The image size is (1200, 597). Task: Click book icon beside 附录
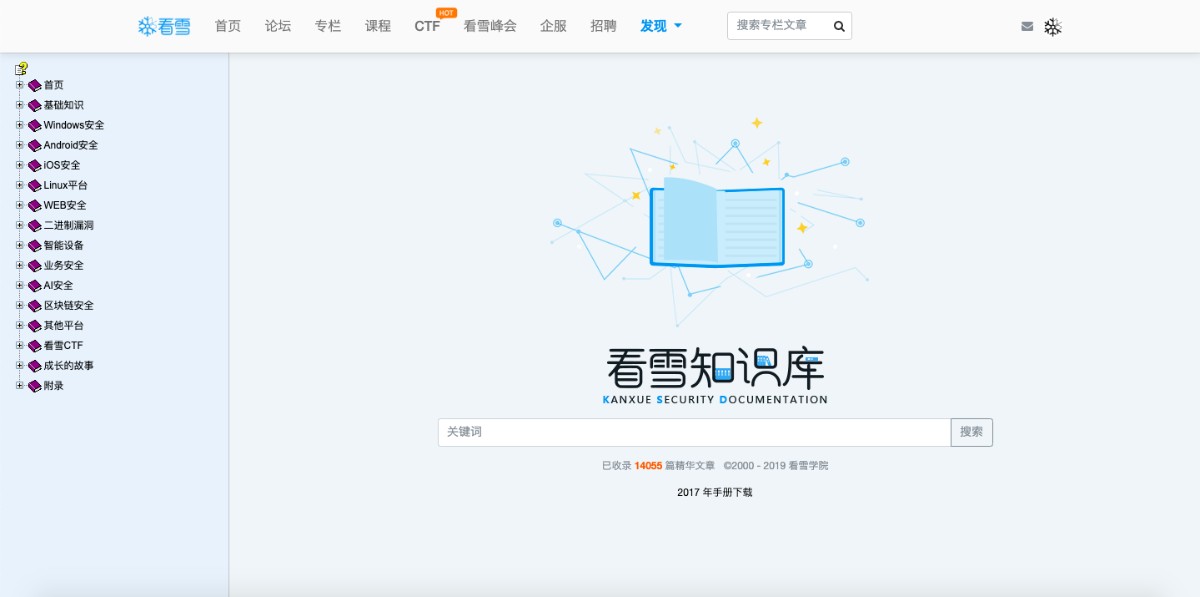(x=35, y=385)
